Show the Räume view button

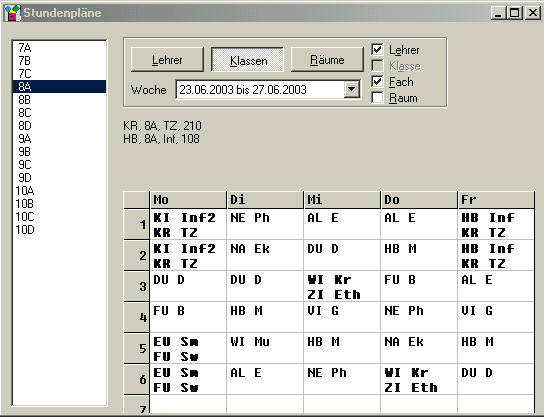[x=327, y=60]
